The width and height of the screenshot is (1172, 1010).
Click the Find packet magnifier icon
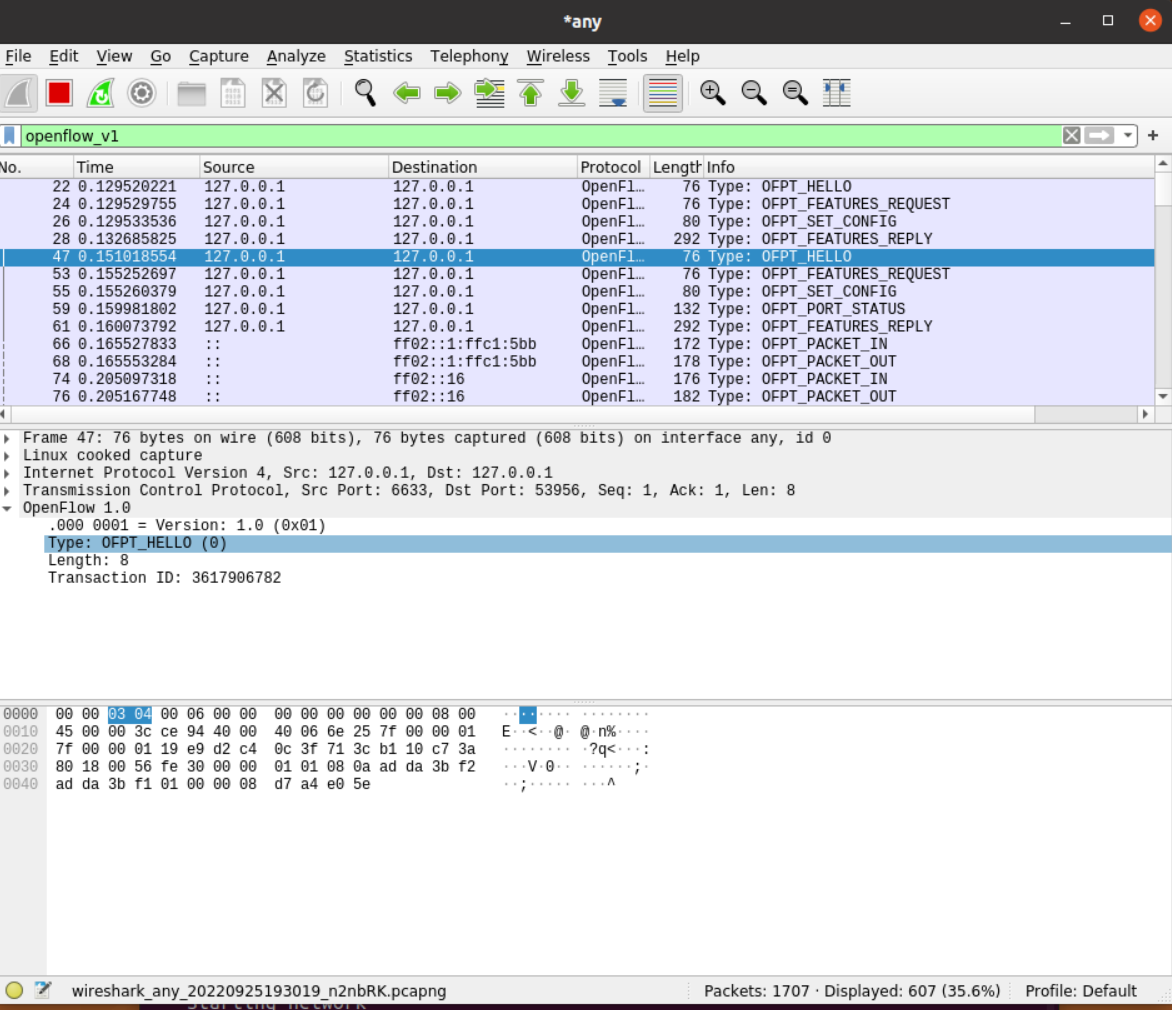coord(365,93)
